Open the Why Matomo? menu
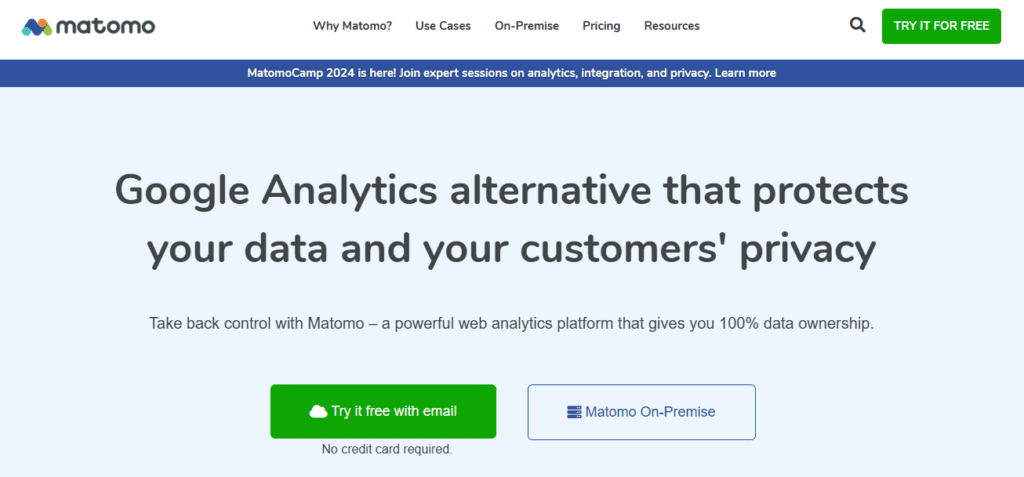Screen dimensions: 1024x477 [352, 26]
